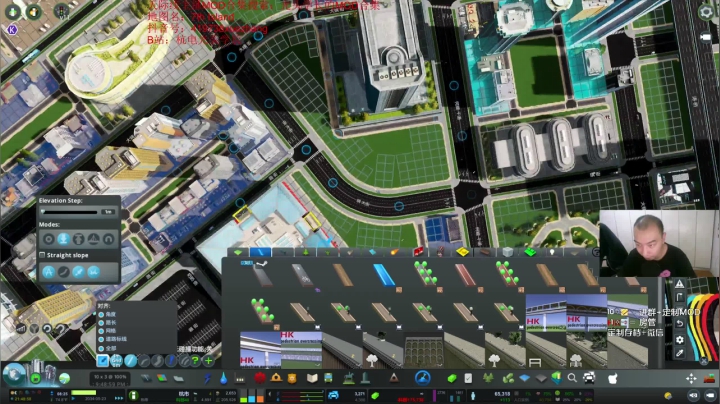Select the bulldozer tool
The height and width of the screenshot is (404, 720).
[710, 378]
